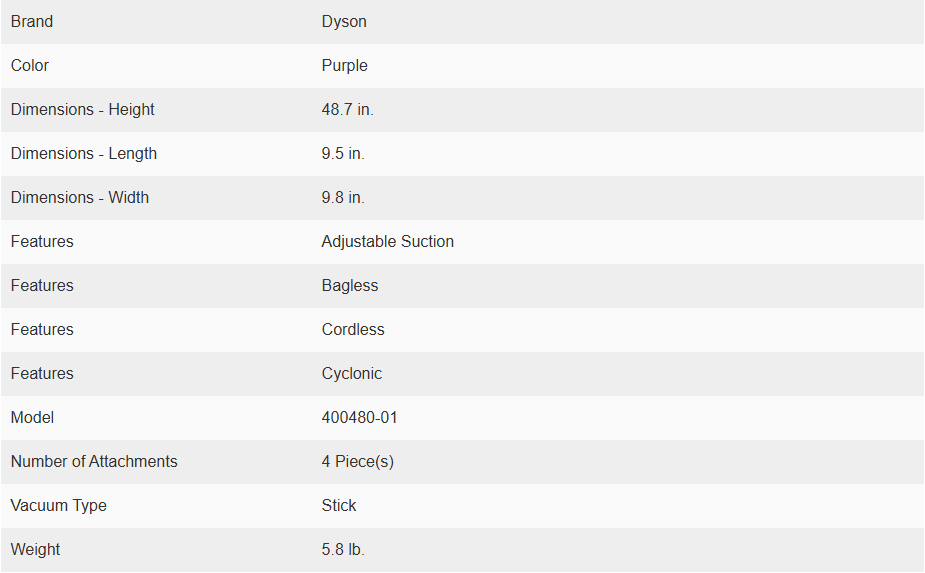The image size is (925, 573).
Task: Select the Stick vacuum type value
Action: pos(339,506)
